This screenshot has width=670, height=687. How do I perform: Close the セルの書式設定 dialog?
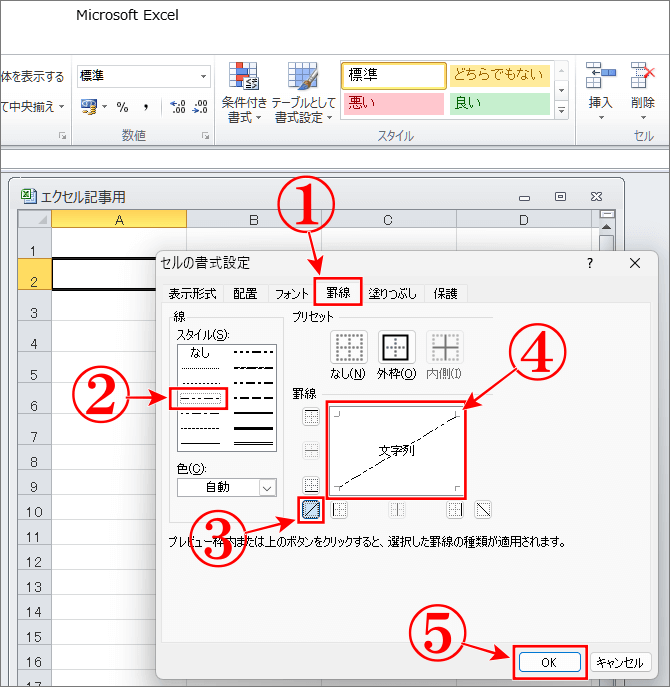tap(635, 263)
